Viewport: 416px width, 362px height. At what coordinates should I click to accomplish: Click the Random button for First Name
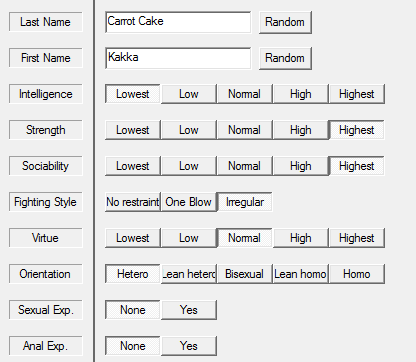coord(285,58)
